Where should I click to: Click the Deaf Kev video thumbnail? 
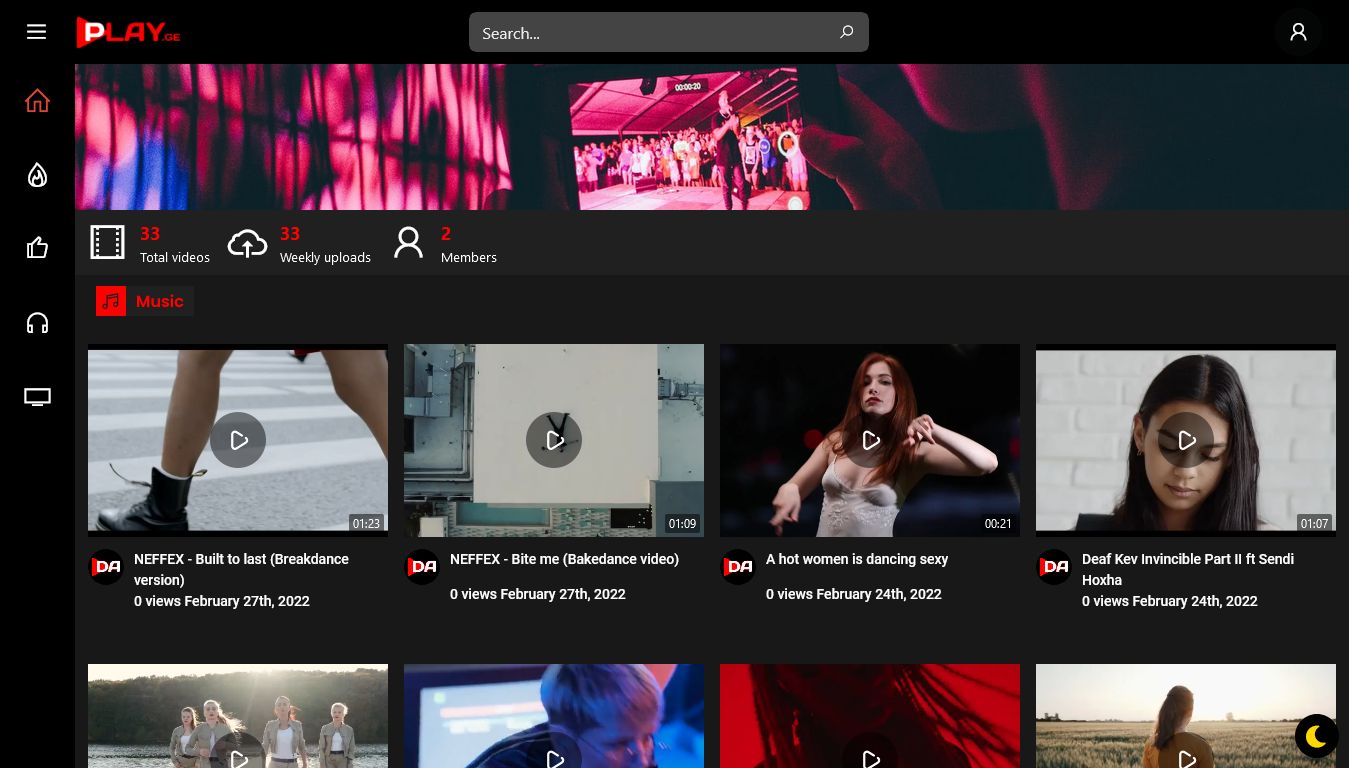point(1186,440)
